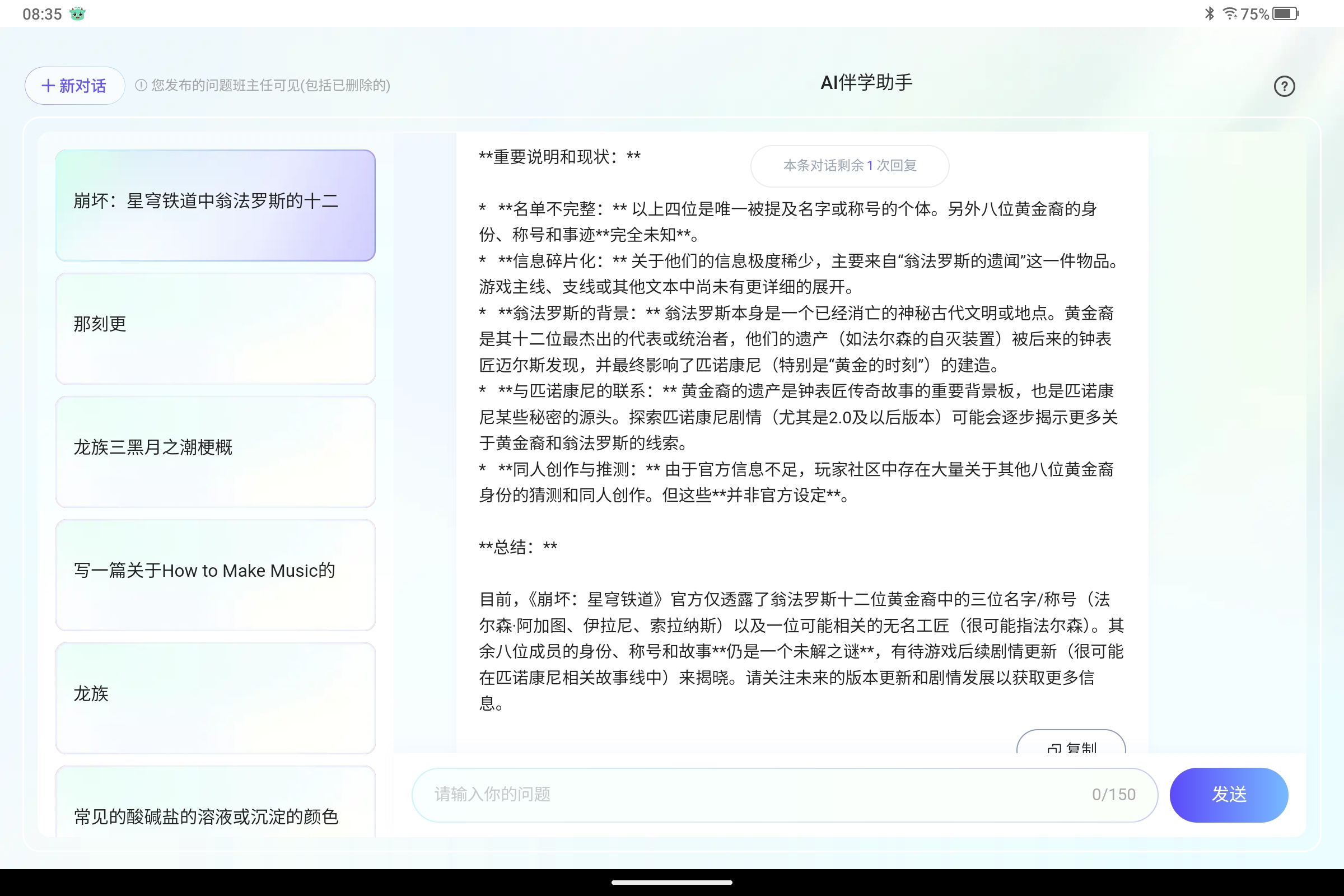
Task: Click the battery status icon
Action: (x=1285, y=13)
